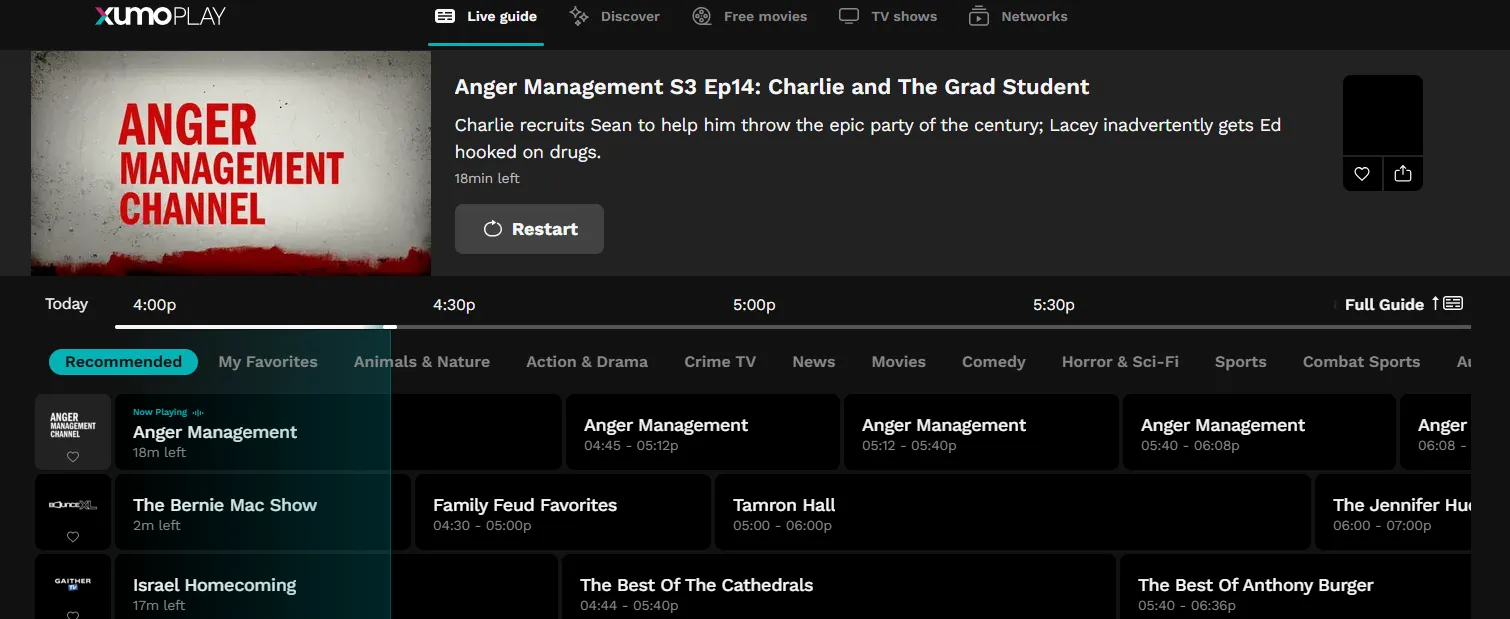The image size is (1510, 619).
Task: Favorite the Anger Management Channel in guide
Action: point(73,457)
